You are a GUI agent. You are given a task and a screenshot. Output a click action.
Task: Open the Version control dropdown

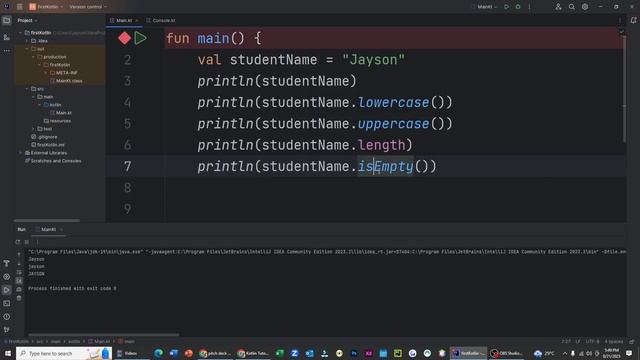(88, 7)
